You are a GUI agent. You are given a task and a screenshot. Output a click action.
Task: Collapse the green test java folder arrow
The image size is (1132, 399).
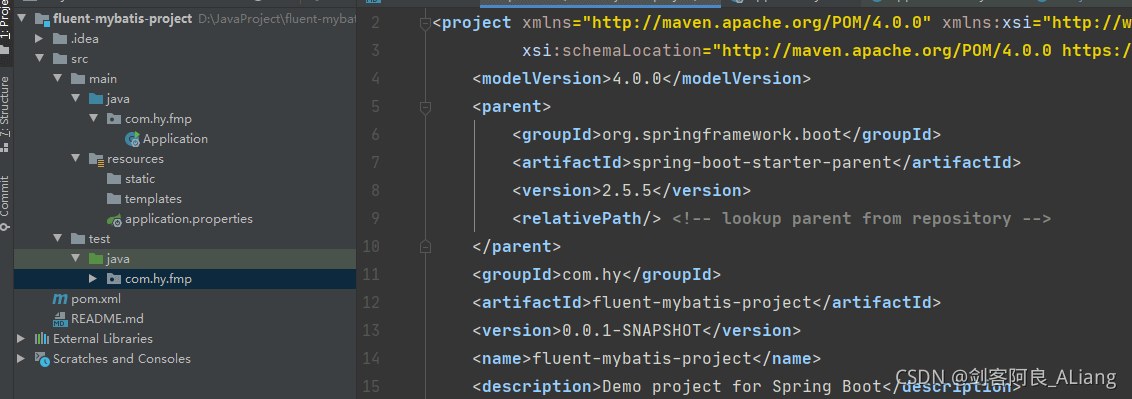tap(76, 258)
